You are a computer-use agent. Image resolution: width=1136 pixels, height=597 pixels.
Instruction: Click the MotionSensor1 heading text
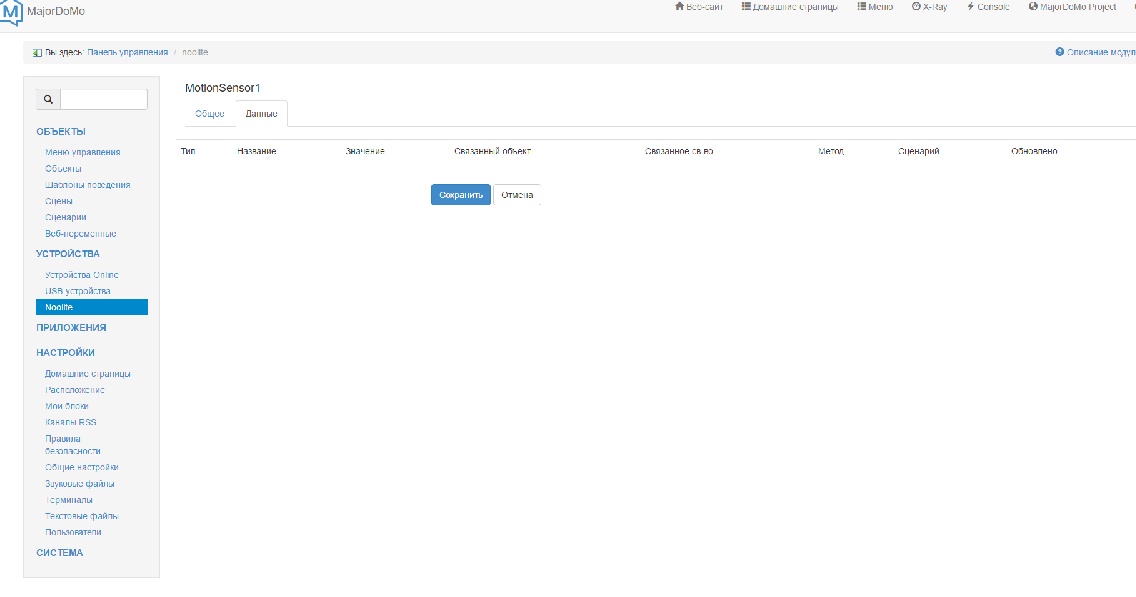222,88
